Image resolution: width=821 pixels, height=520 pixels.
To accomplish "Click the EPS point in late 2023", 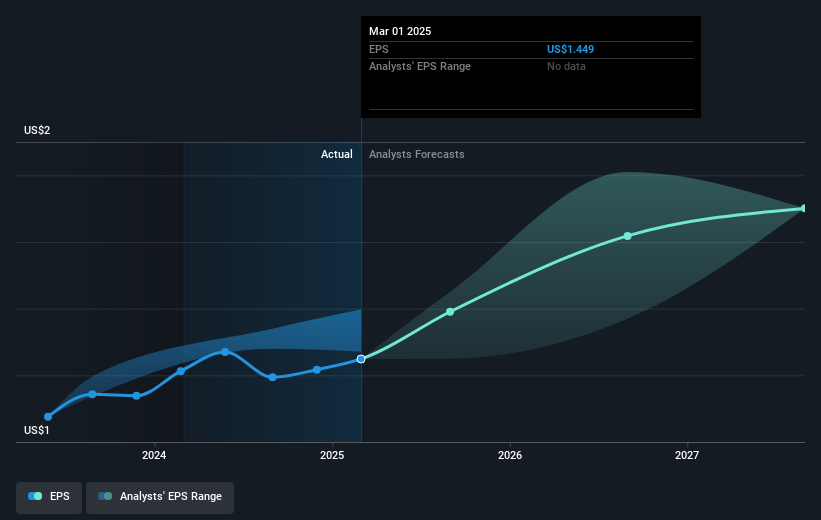I will click(137, 396).
